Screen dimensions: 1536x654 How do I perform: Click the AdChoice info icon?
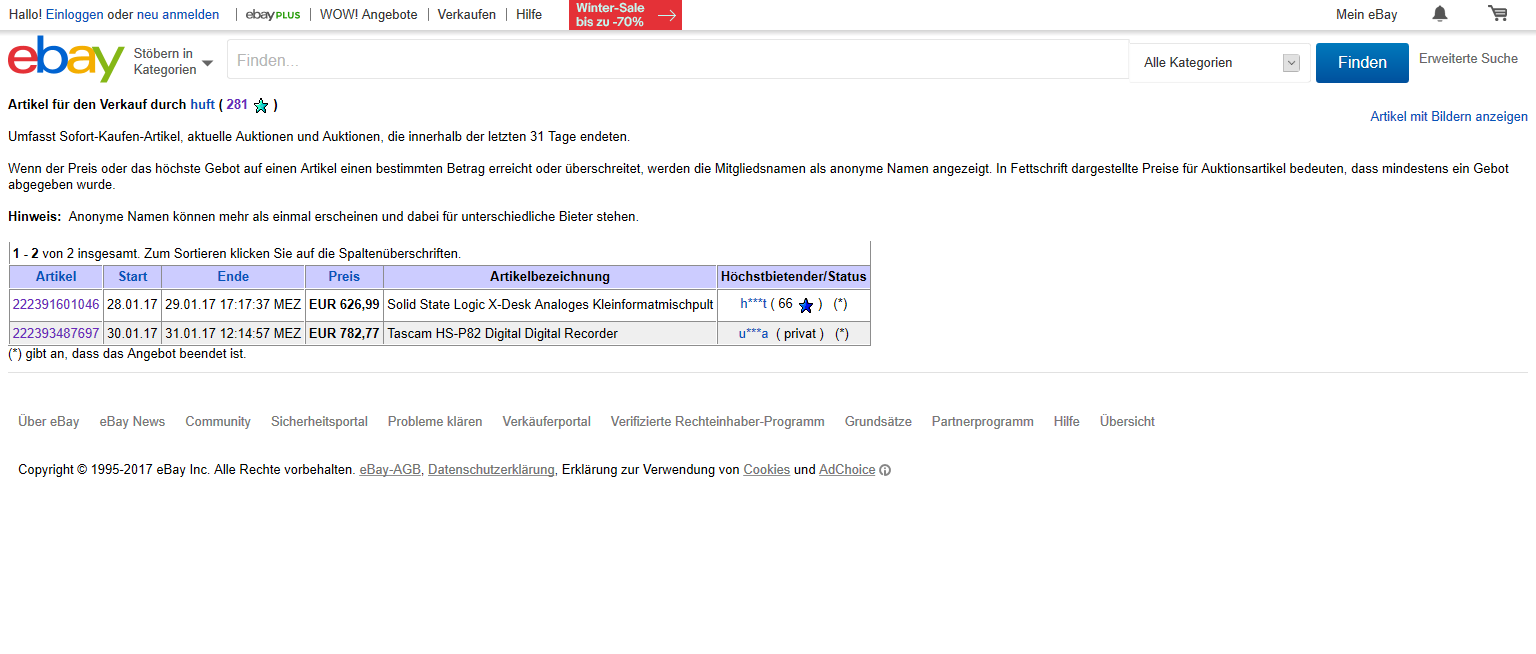pos(885,470)
